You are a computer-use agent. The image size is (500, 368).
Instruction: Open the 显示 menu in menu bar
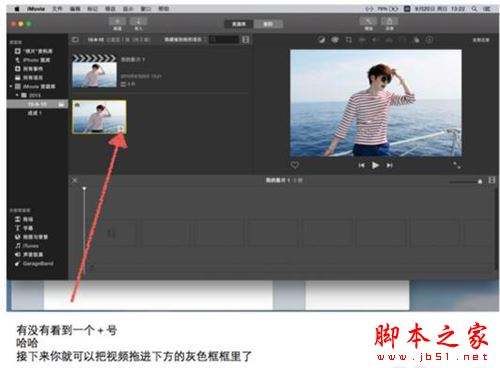128,9
